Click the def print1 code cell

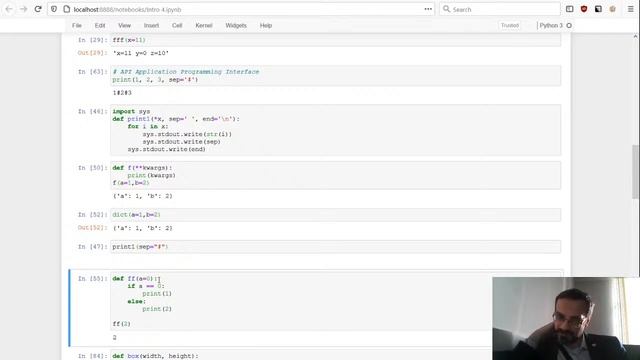click(x=336, y=130)
